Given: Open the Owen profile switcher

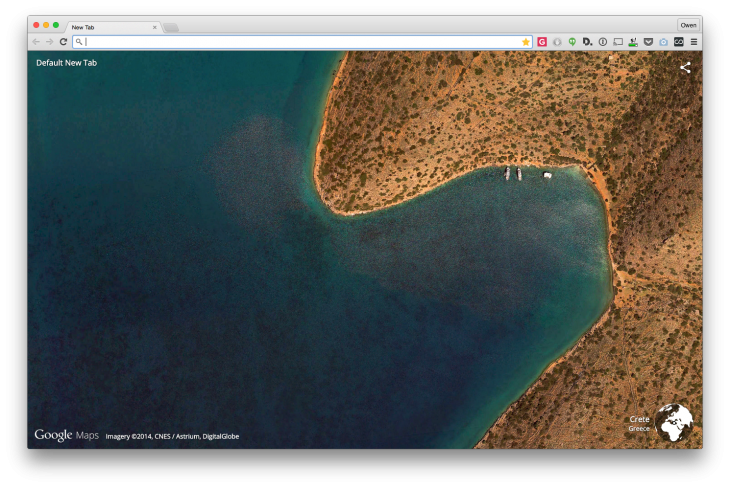Looking at the screenshot, I should point(688,25).
